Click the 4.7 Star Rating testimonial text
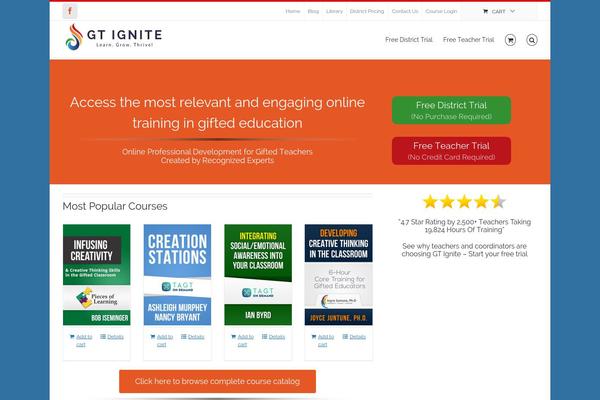 (464, 226)
